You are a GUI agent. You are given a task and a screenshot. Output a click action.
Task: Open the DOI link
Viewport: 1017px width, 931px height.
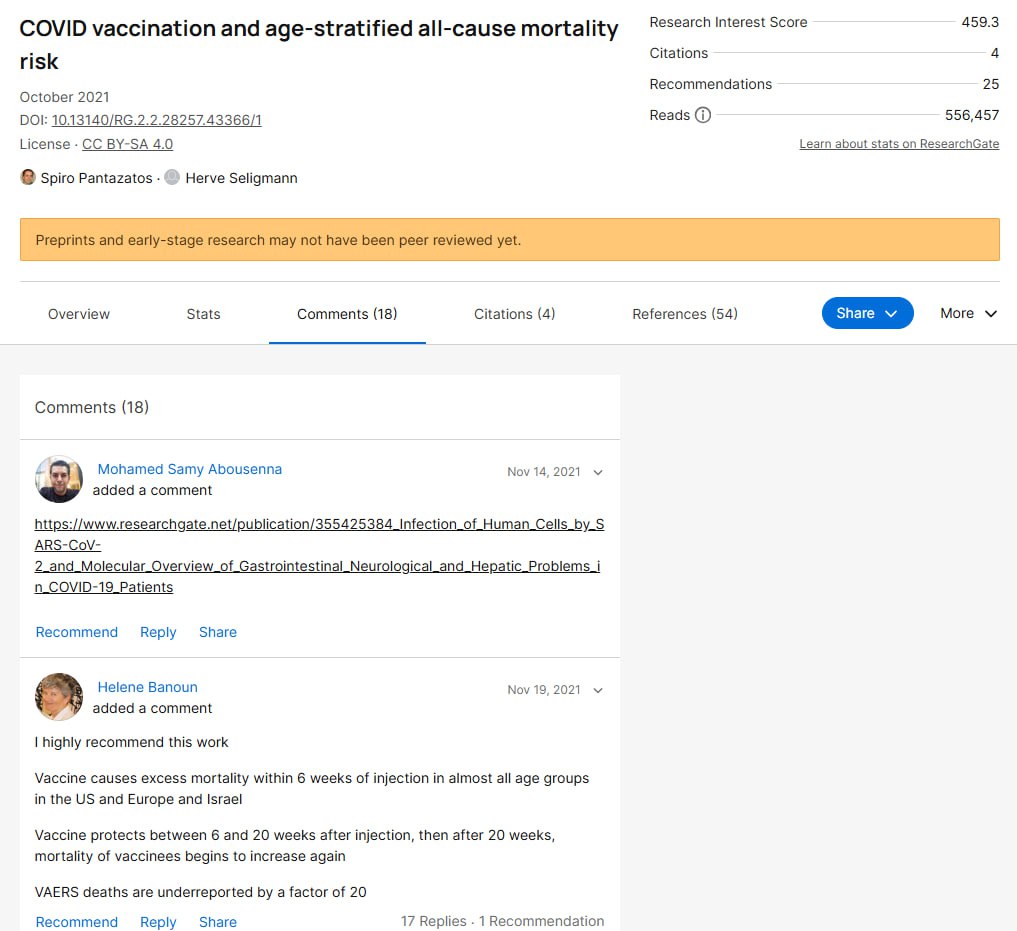click(x=156, y=120)
